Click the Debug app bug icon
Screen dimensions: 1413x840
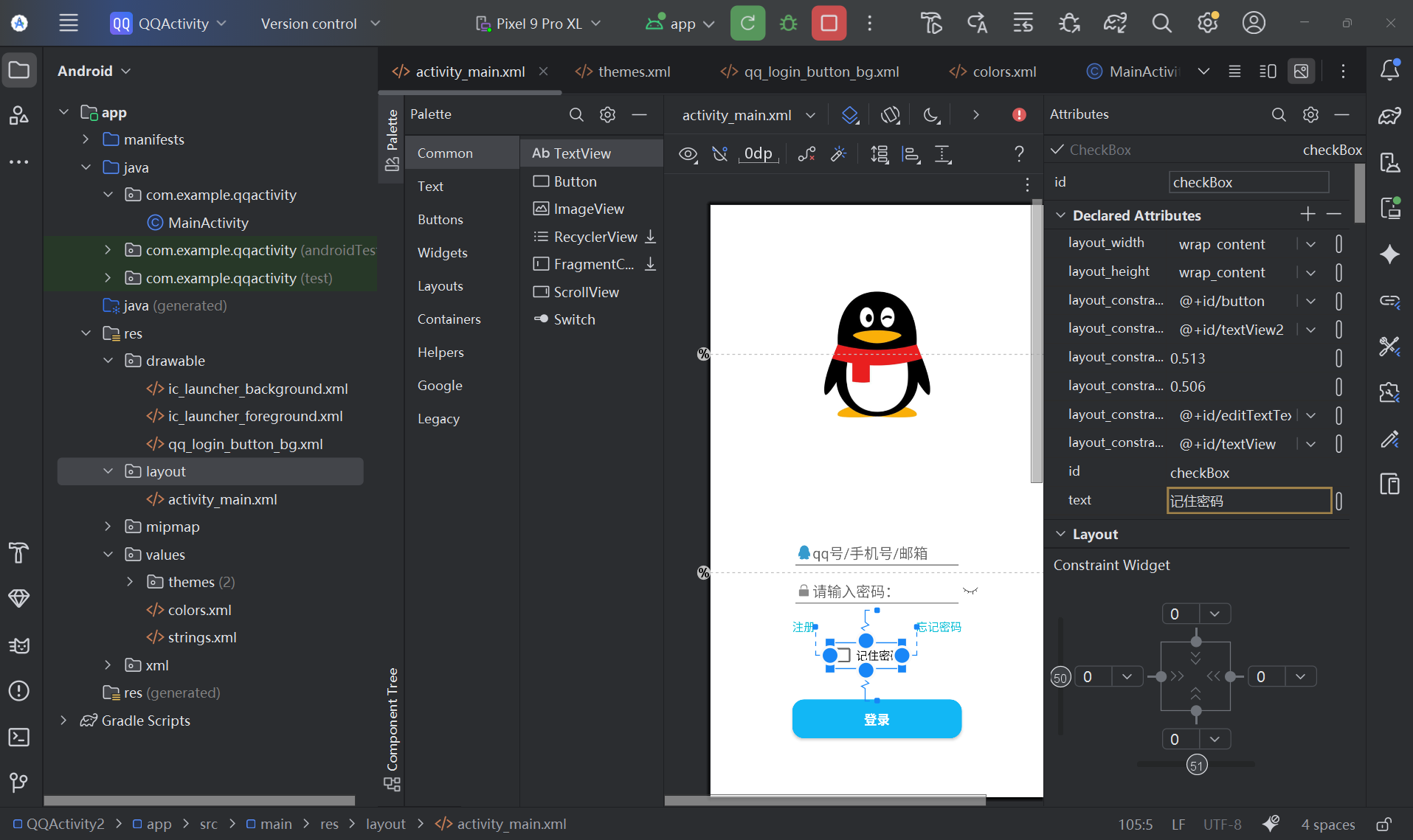coord(788,23)
